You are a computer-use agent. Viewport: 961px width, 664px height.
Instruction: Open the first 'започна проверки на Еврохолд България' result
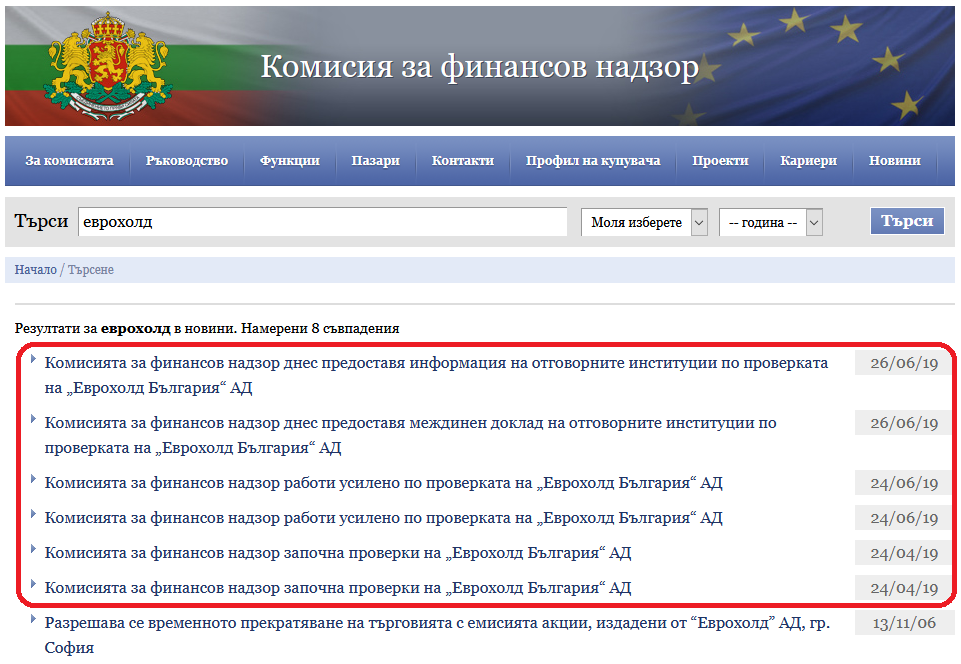pos(338,553)
